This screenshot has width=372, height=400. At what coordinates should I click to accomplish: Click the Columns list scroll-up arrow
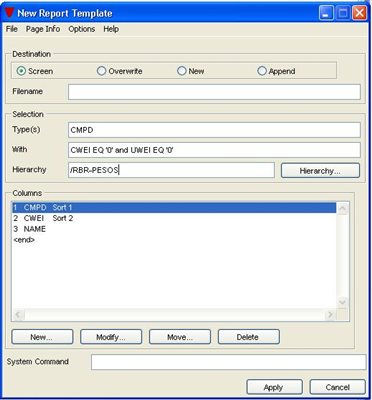[343, 209]
